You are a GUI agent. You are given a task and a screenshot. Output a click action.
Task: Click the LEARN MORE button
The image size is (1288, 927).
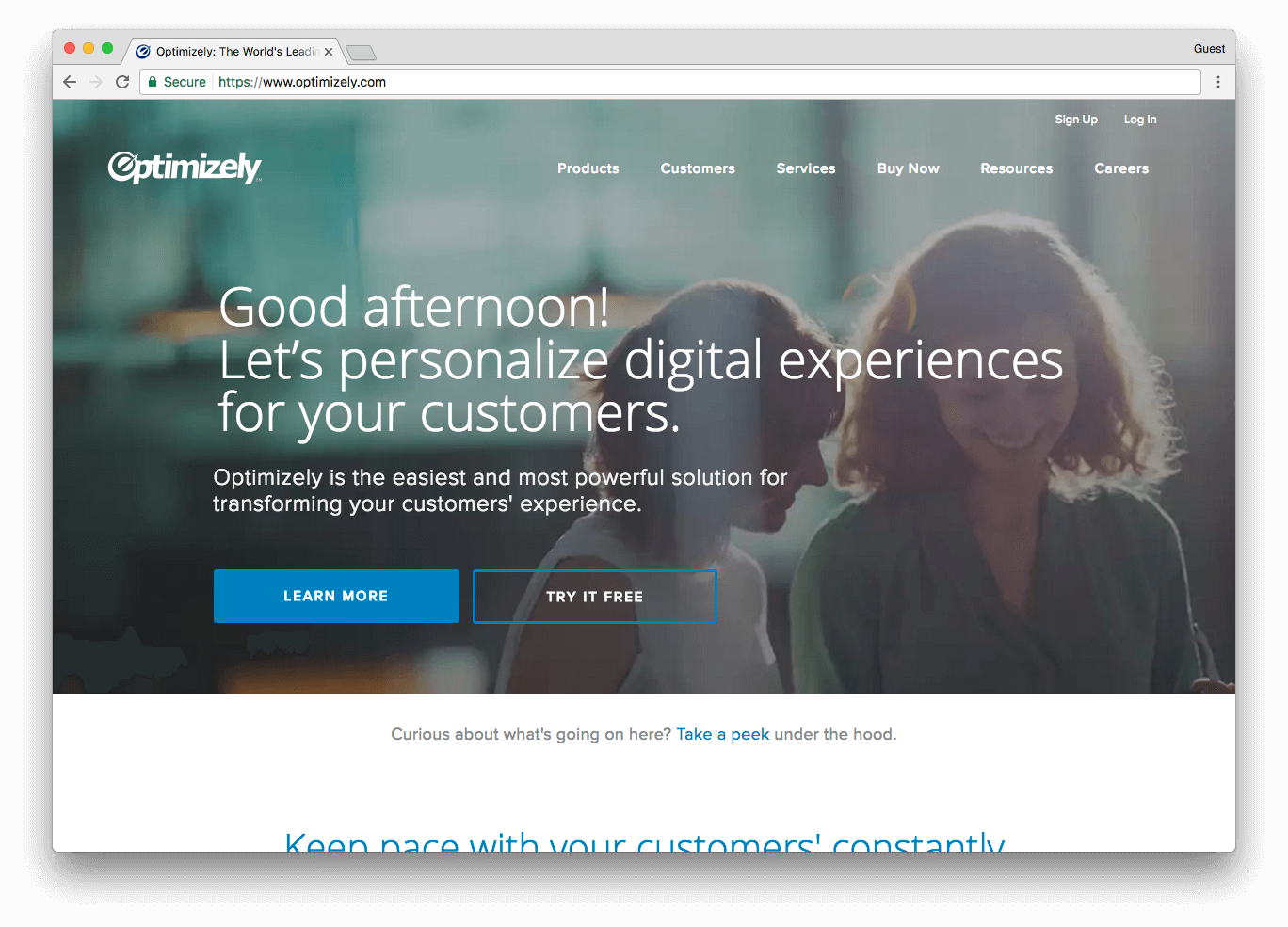point(336,596)
